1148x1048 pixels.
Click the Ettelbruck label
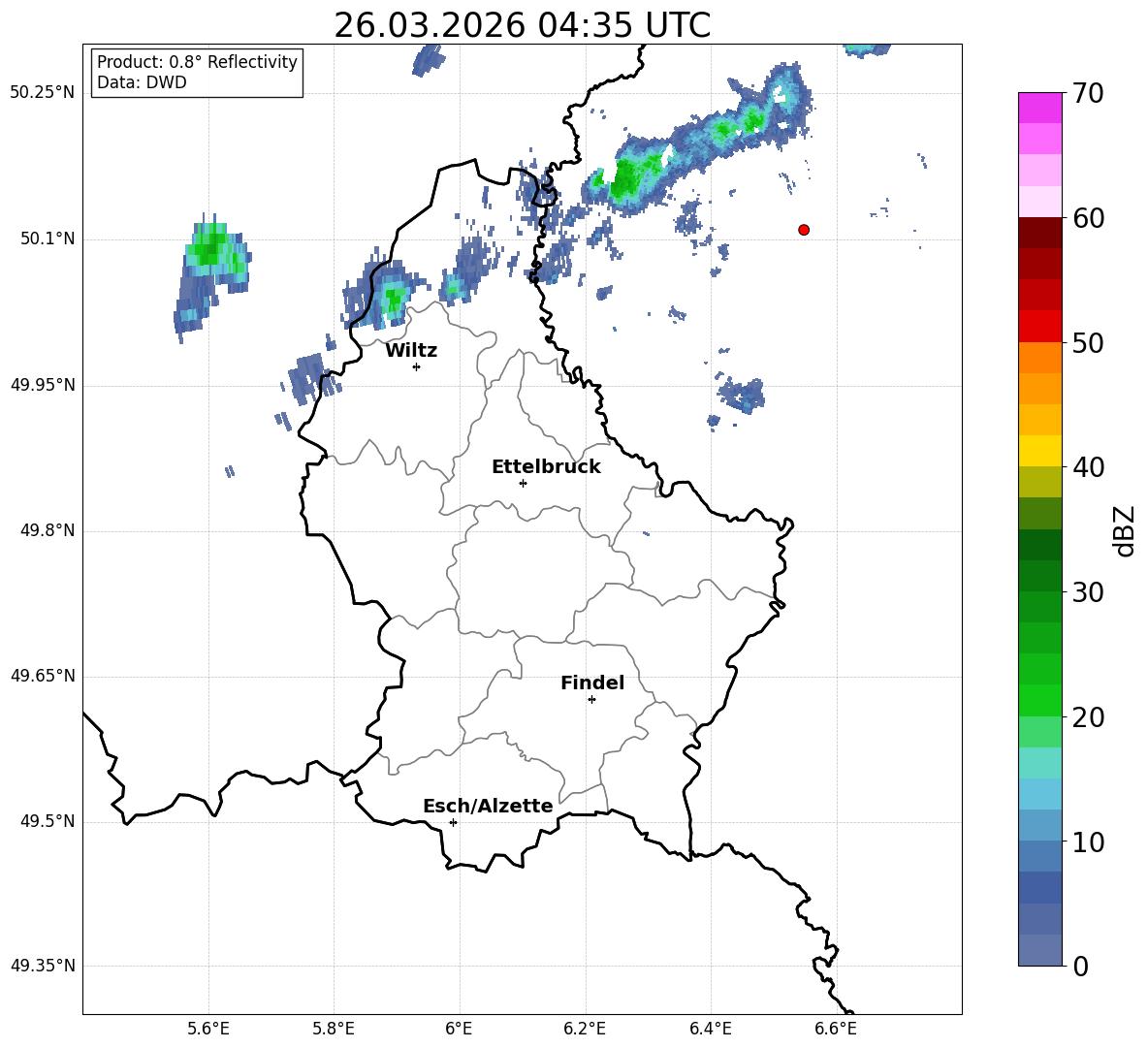(x=546, y=467)
